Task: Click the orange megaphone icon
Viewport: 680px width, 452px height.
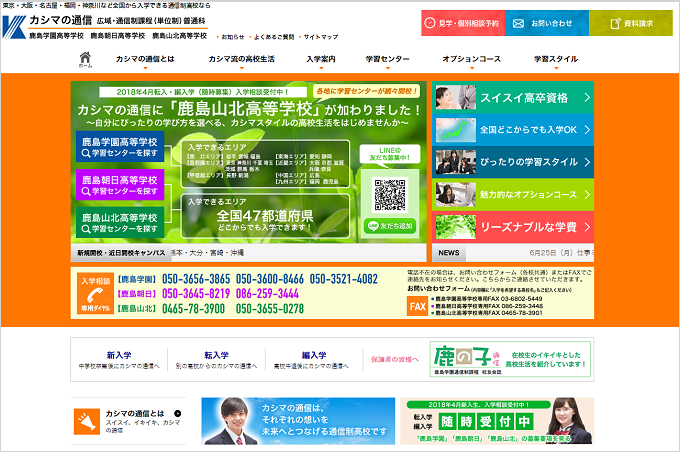Action: point(87,421)
